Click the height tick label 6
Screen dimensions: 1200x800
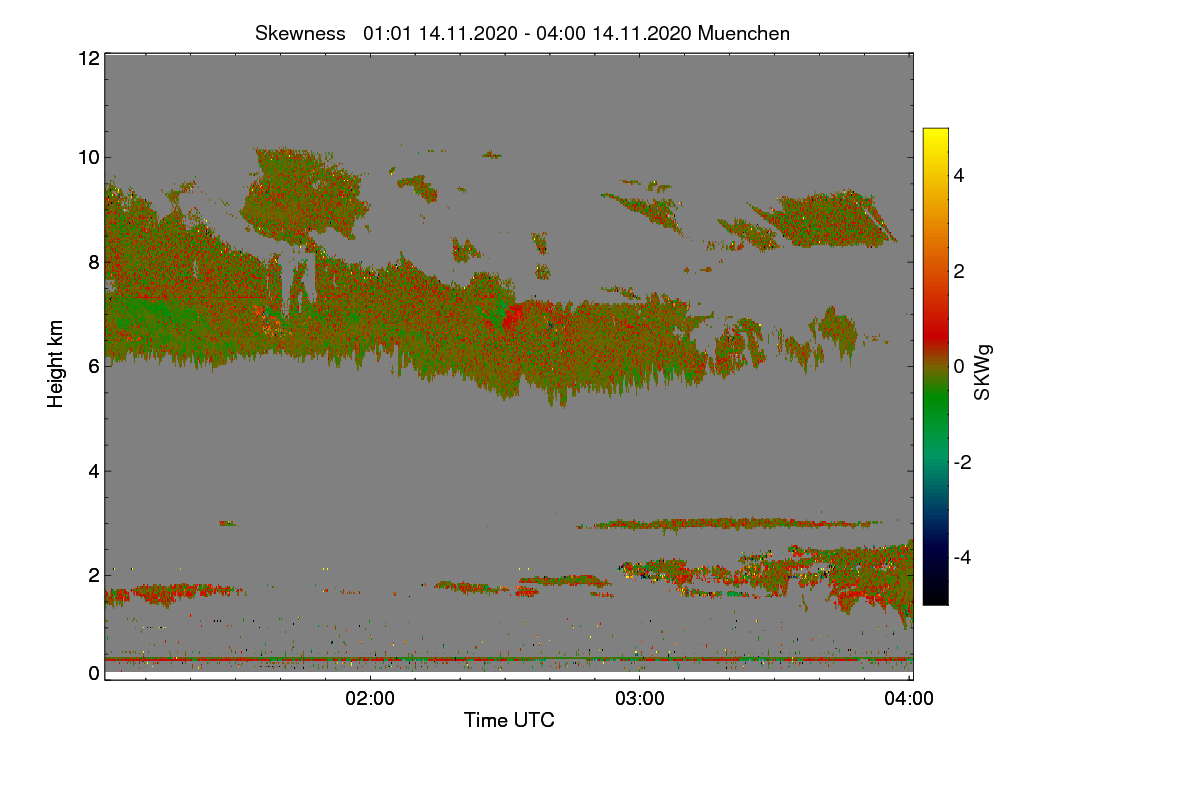click(93, 366)
